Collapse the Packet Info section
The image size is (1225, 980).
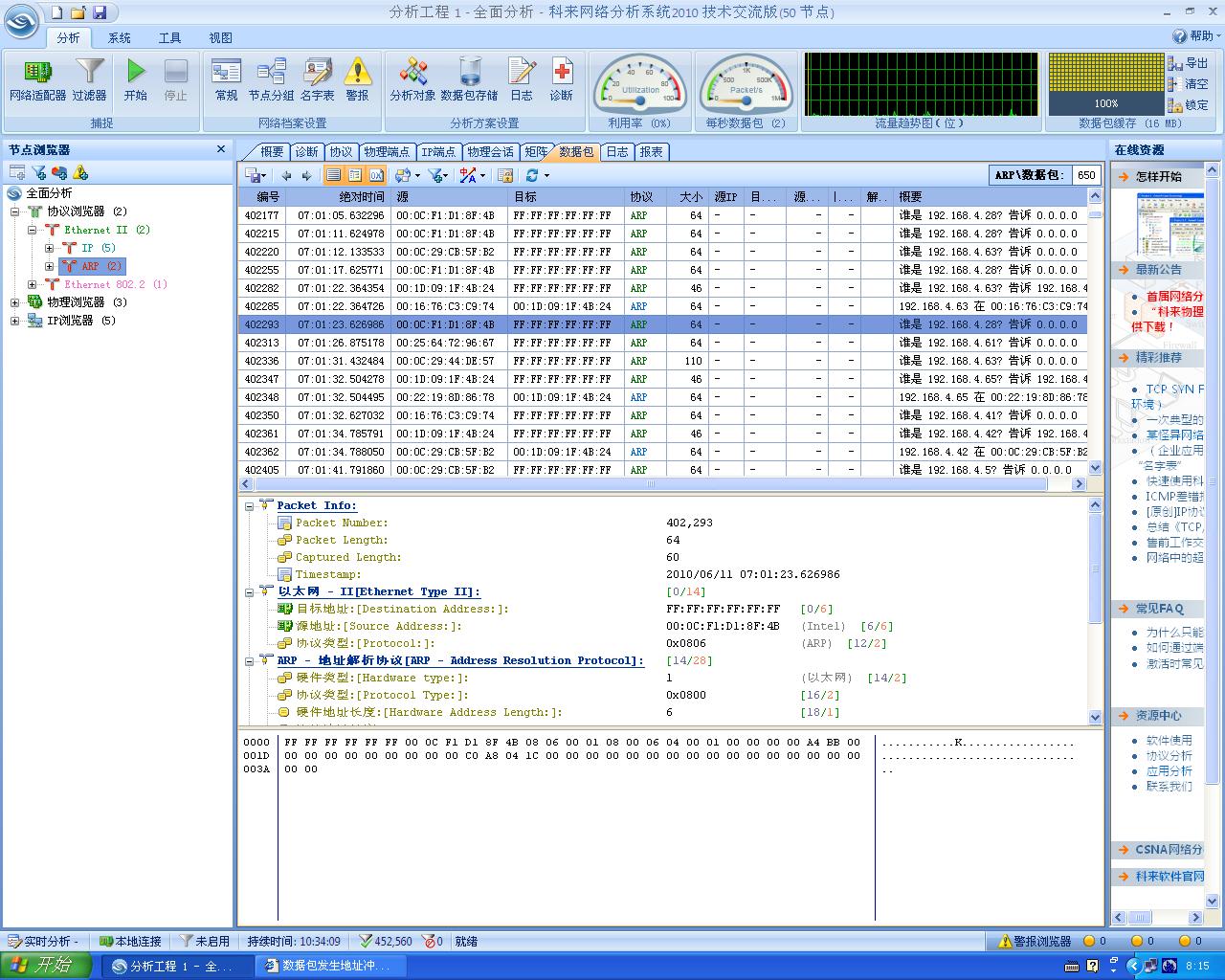tap(250, 506)
